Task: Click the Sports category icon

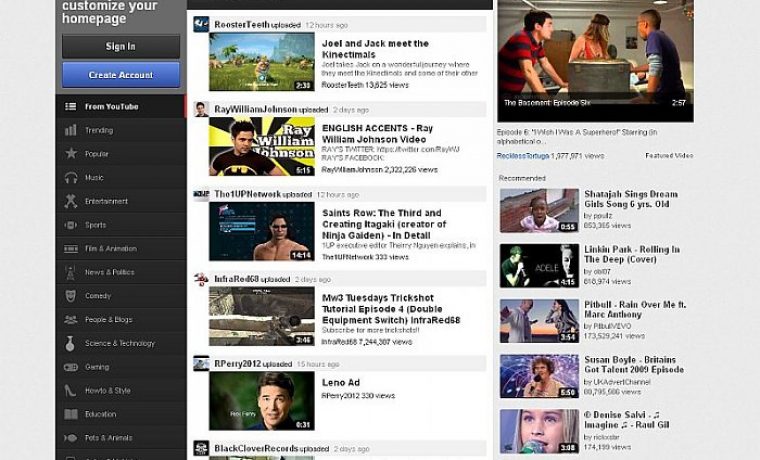Action: tap(71, 225)
